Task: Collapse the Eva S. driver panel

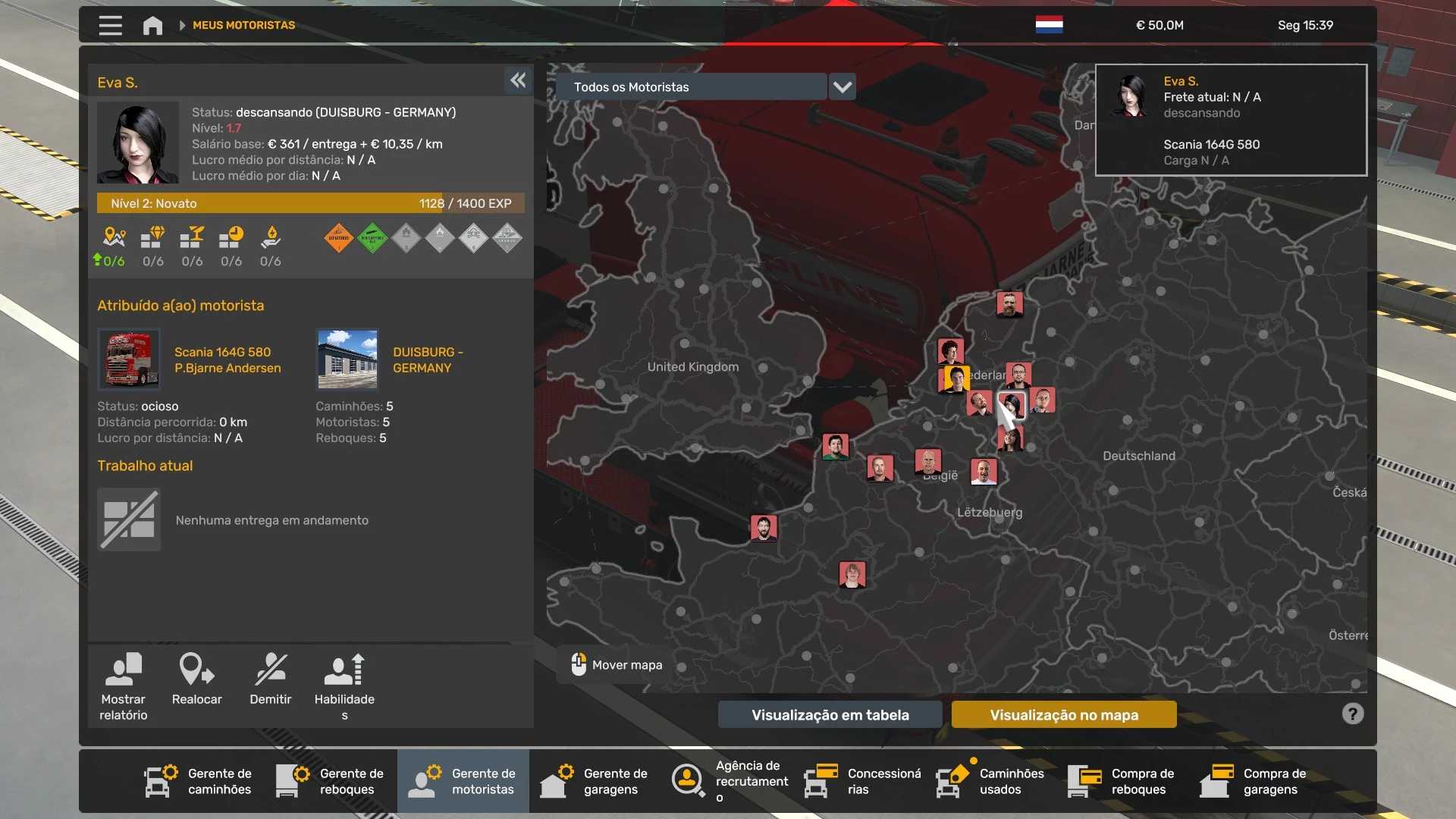Action: [x=518, y=80]
